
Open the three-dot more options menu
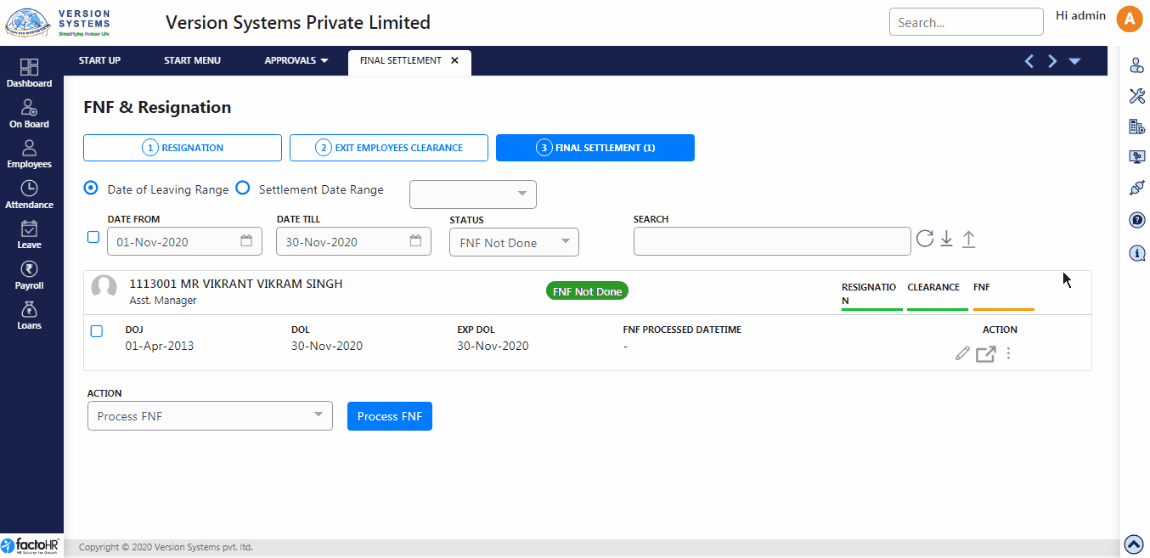click(x=1008, y=353)
